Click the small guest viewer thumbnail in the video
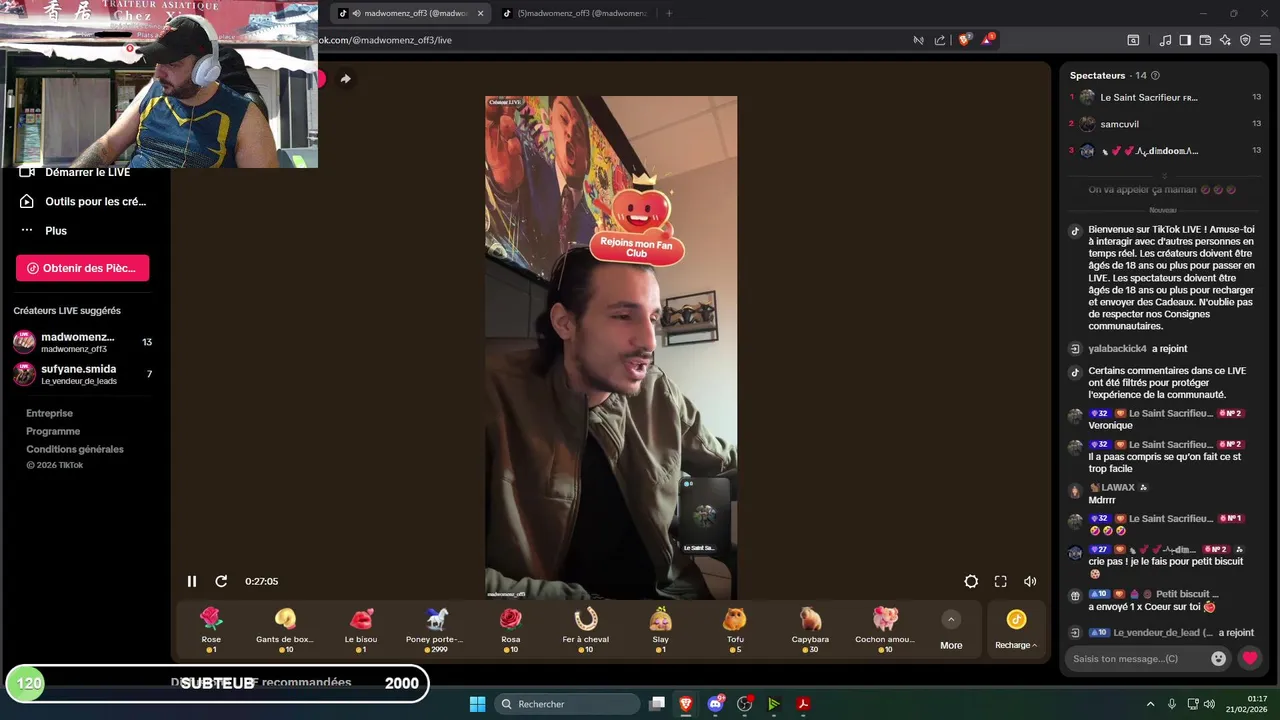1280x720 pixels. click(x=705, y=516)
